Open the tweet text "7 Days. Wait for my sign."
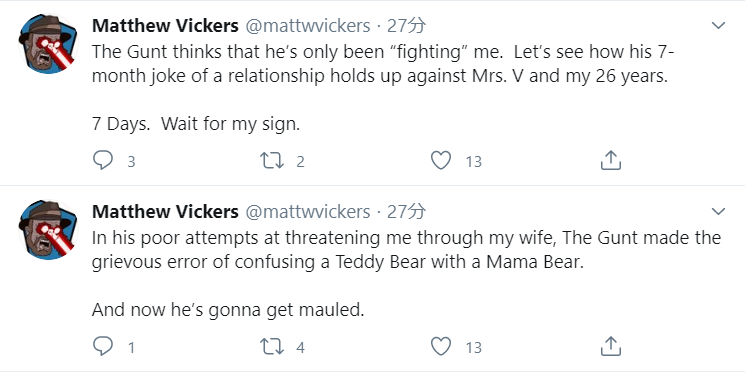745x377 pixels. pyautogui.click(x=196, y=124)
